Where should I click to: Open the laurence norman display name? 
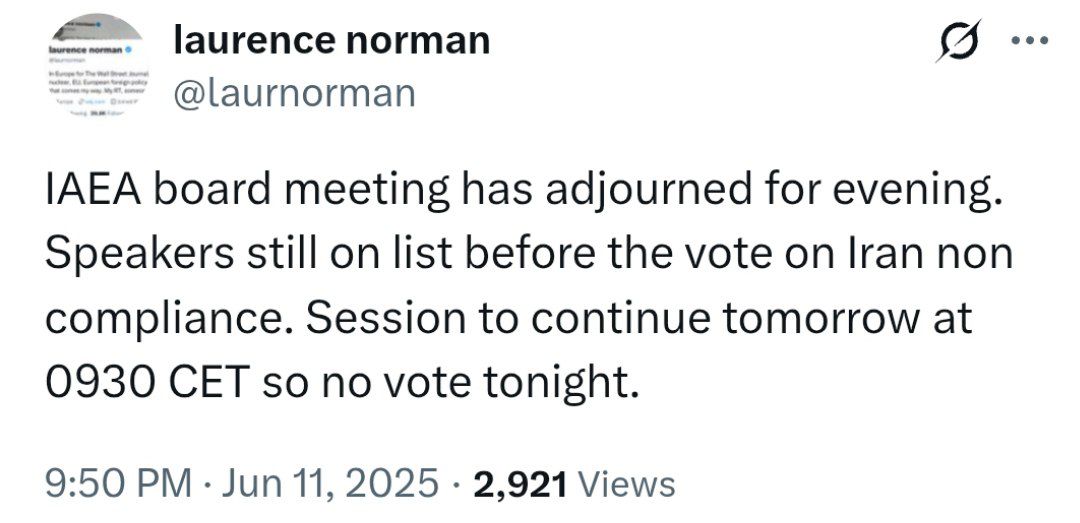pos(331,39)
